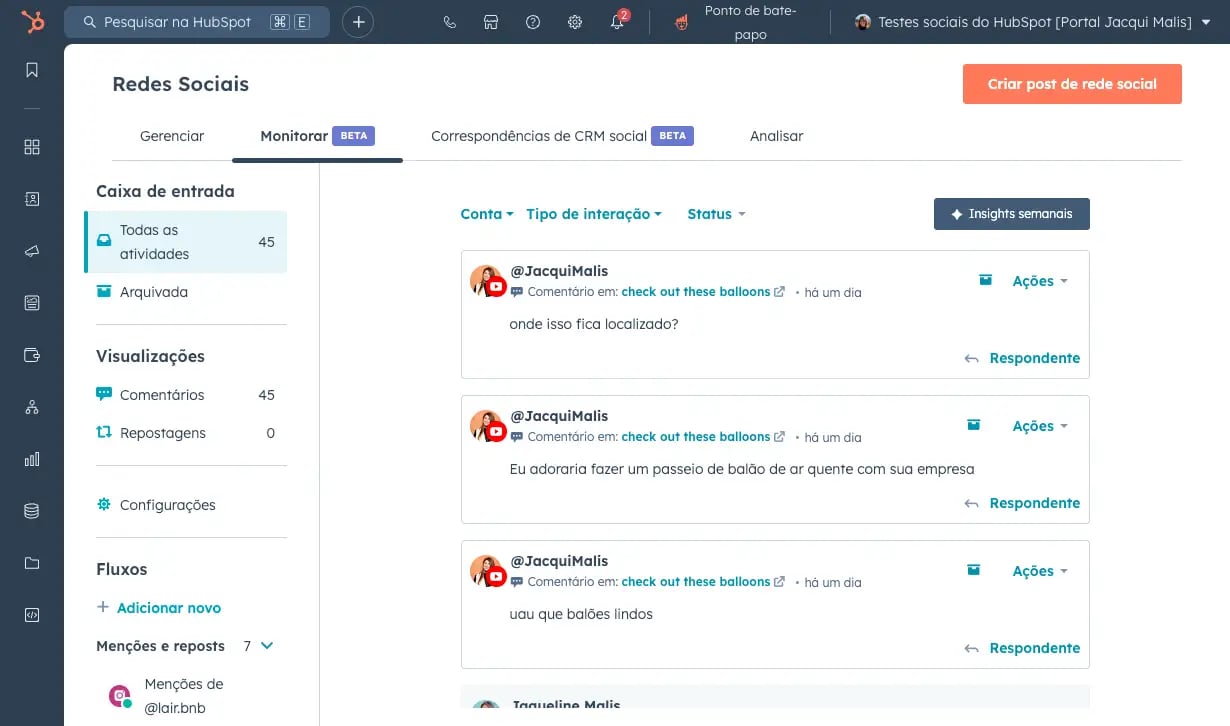Open the Conta filter dropdown

pos(485,214)
